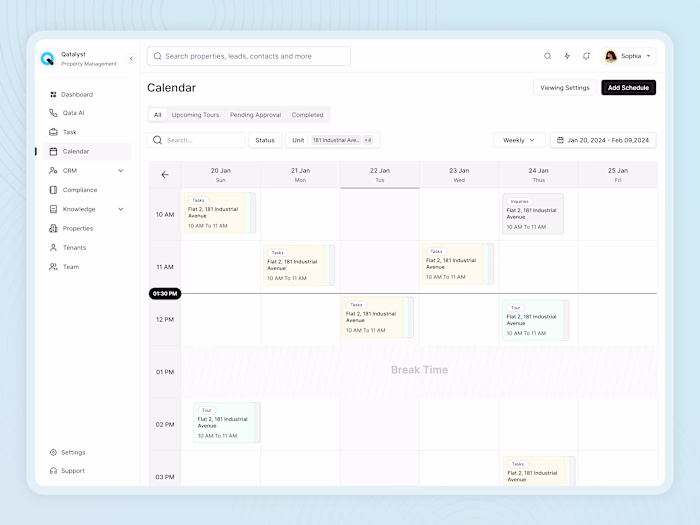Click the top-right search magnifier icon
The height and width of the screenshot is (525, 700).
tap(547, 56)
